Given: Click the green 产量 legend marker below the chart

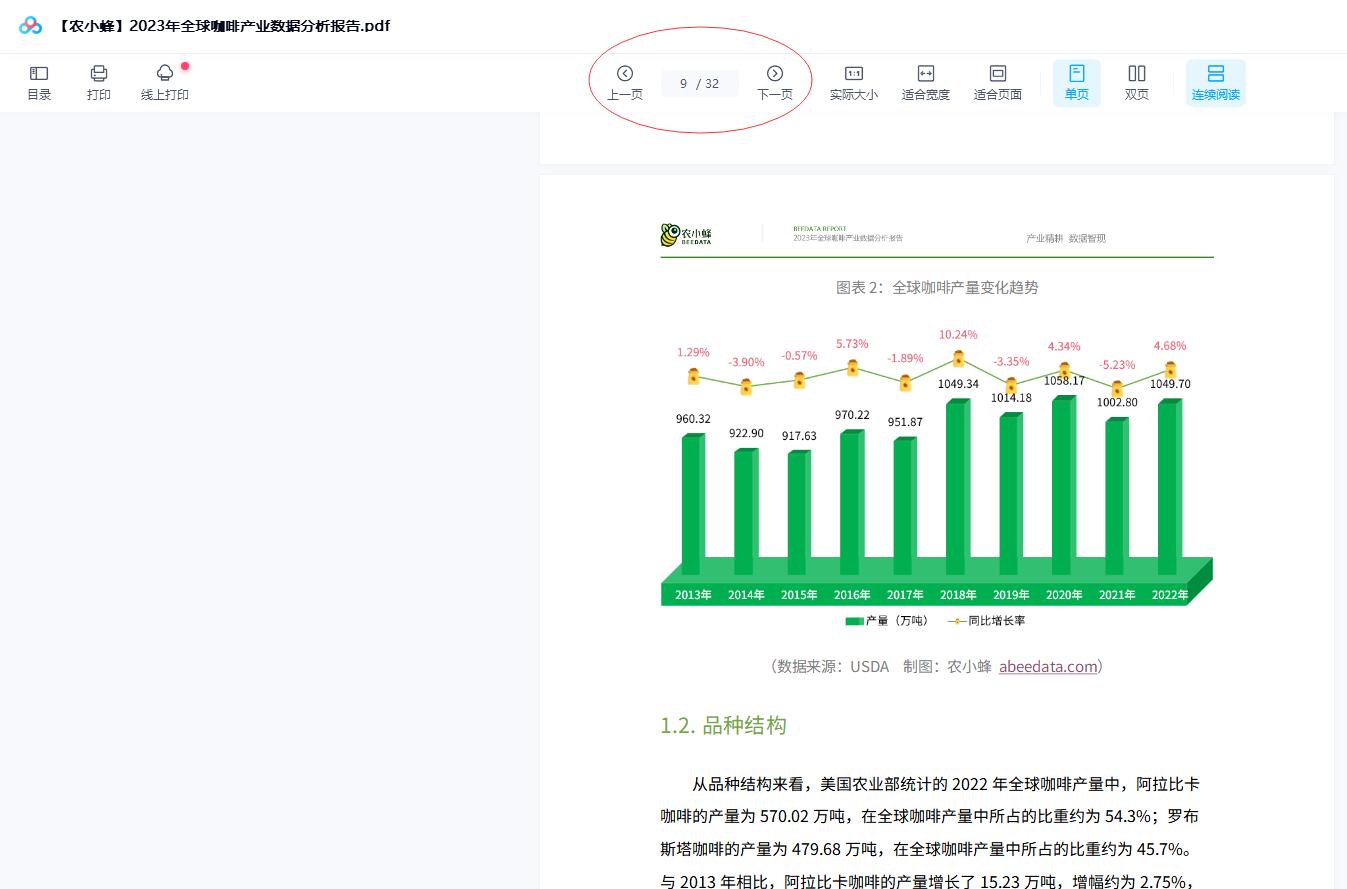Looking at the screenshot, I should tap(855, 620).
